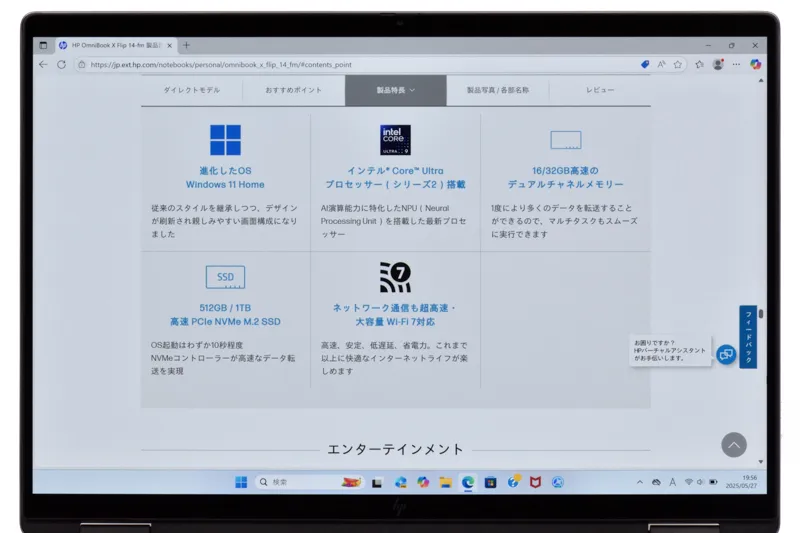Switch to the レビュー tab
800x533 pixels.
pos(599,90)
